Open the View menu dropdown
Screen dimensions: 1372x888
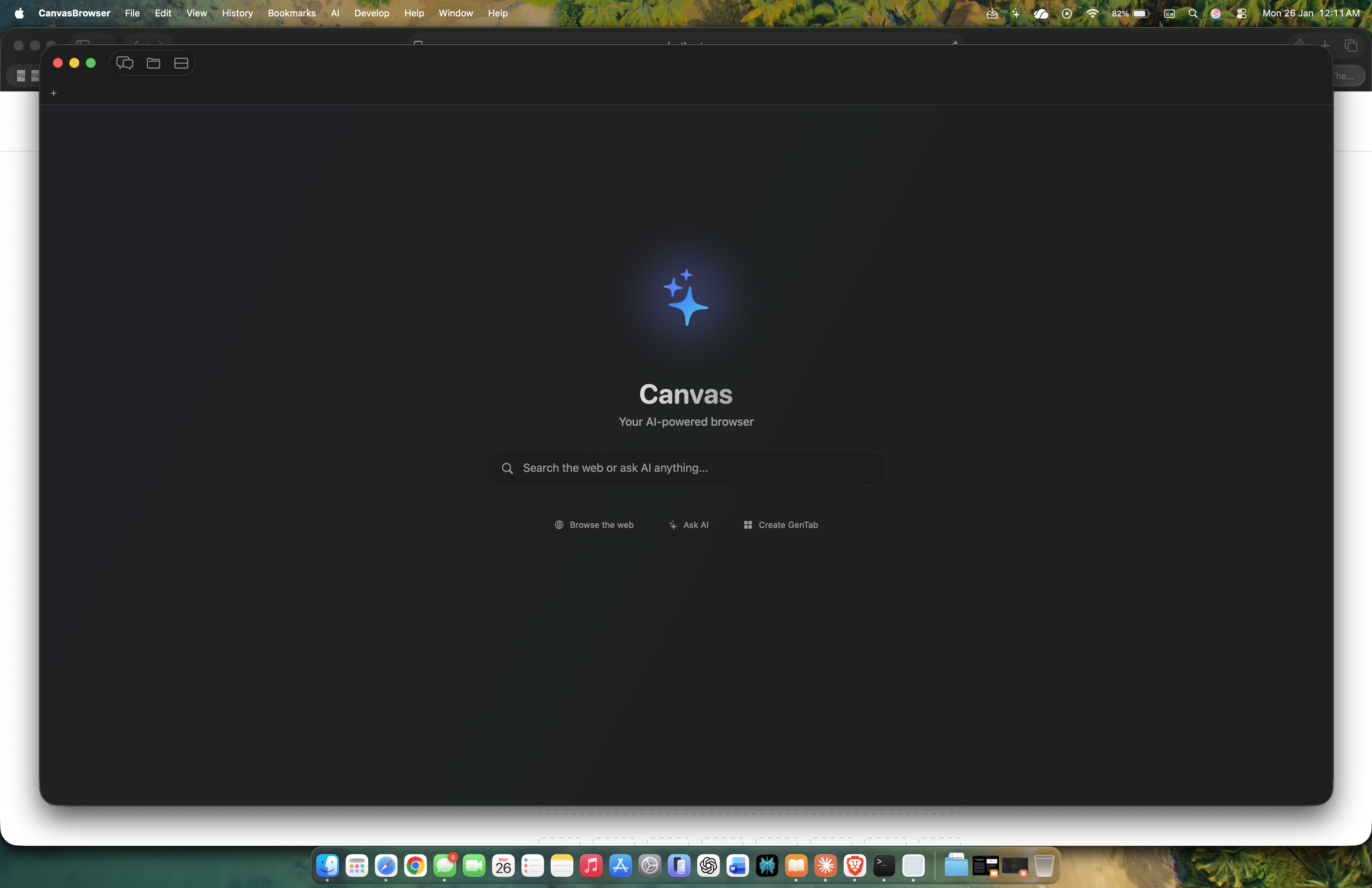pyautogui.click(x=197, y=13)
